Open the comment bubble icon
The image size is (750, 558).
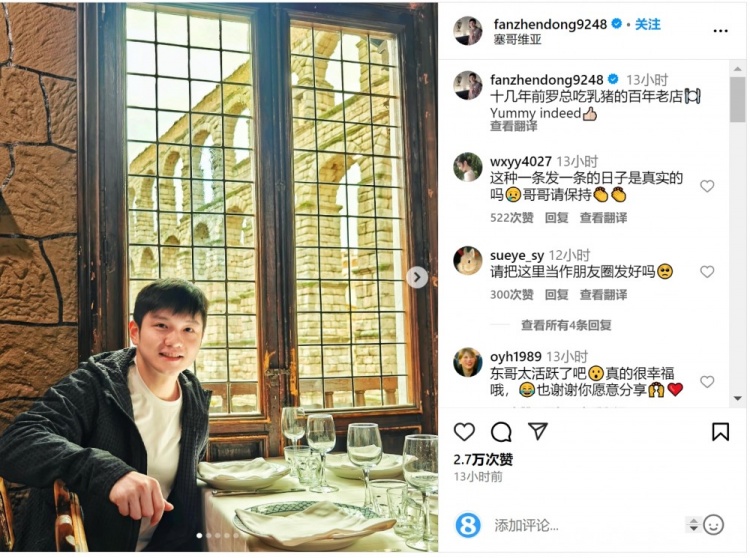[x=501, y=432]
